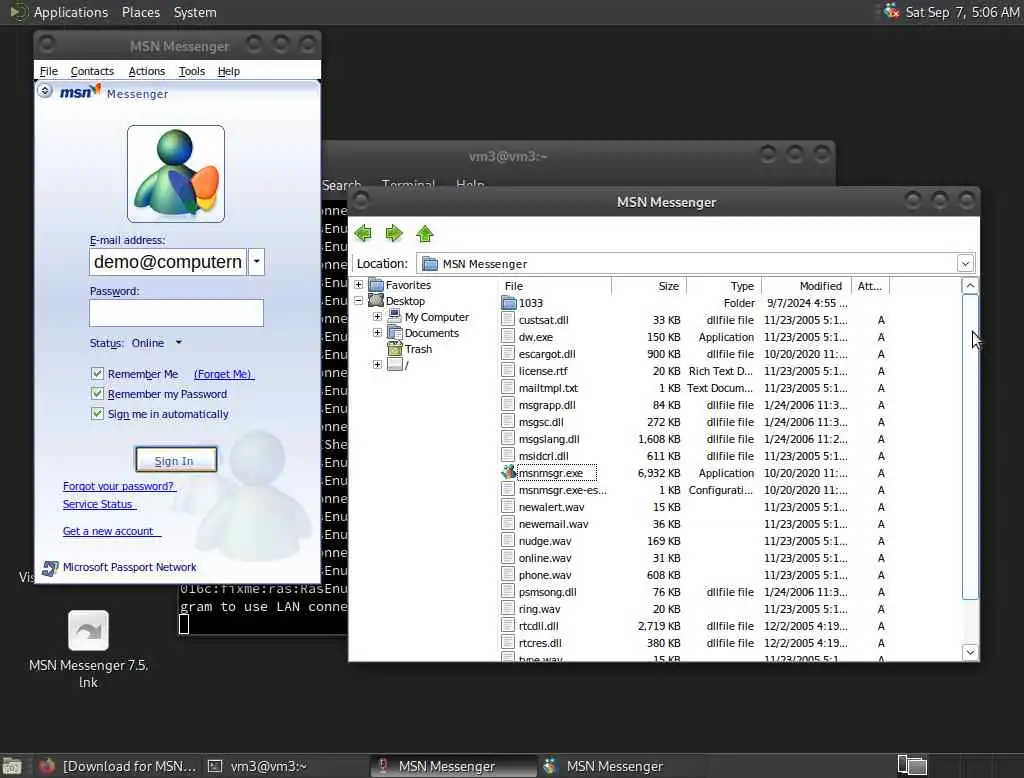Click Forgot your password link
Viewport: 1024px width, 778px height.
pos(118,486)
